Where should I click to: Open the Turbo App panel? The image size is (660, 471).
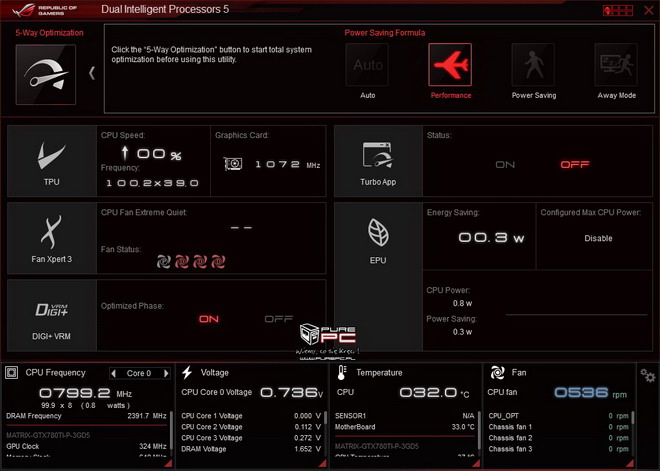(x=378, y=161)
